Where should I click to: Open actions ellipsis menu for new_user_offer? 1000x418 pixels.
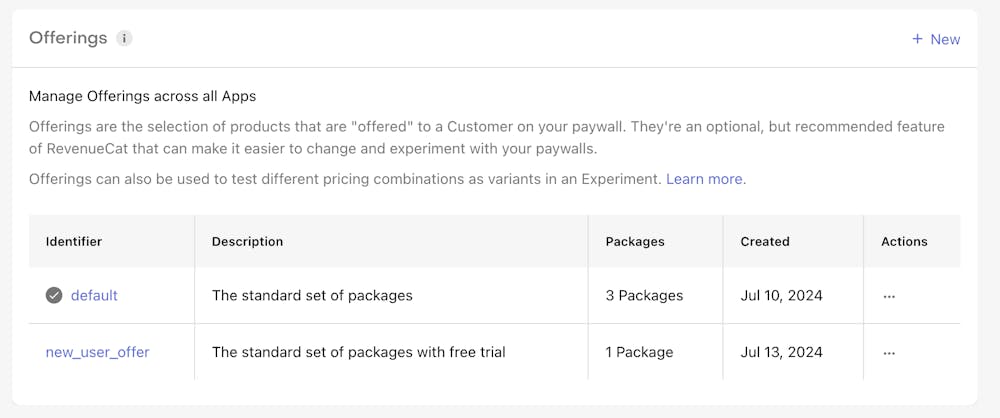tap(889, 353)
